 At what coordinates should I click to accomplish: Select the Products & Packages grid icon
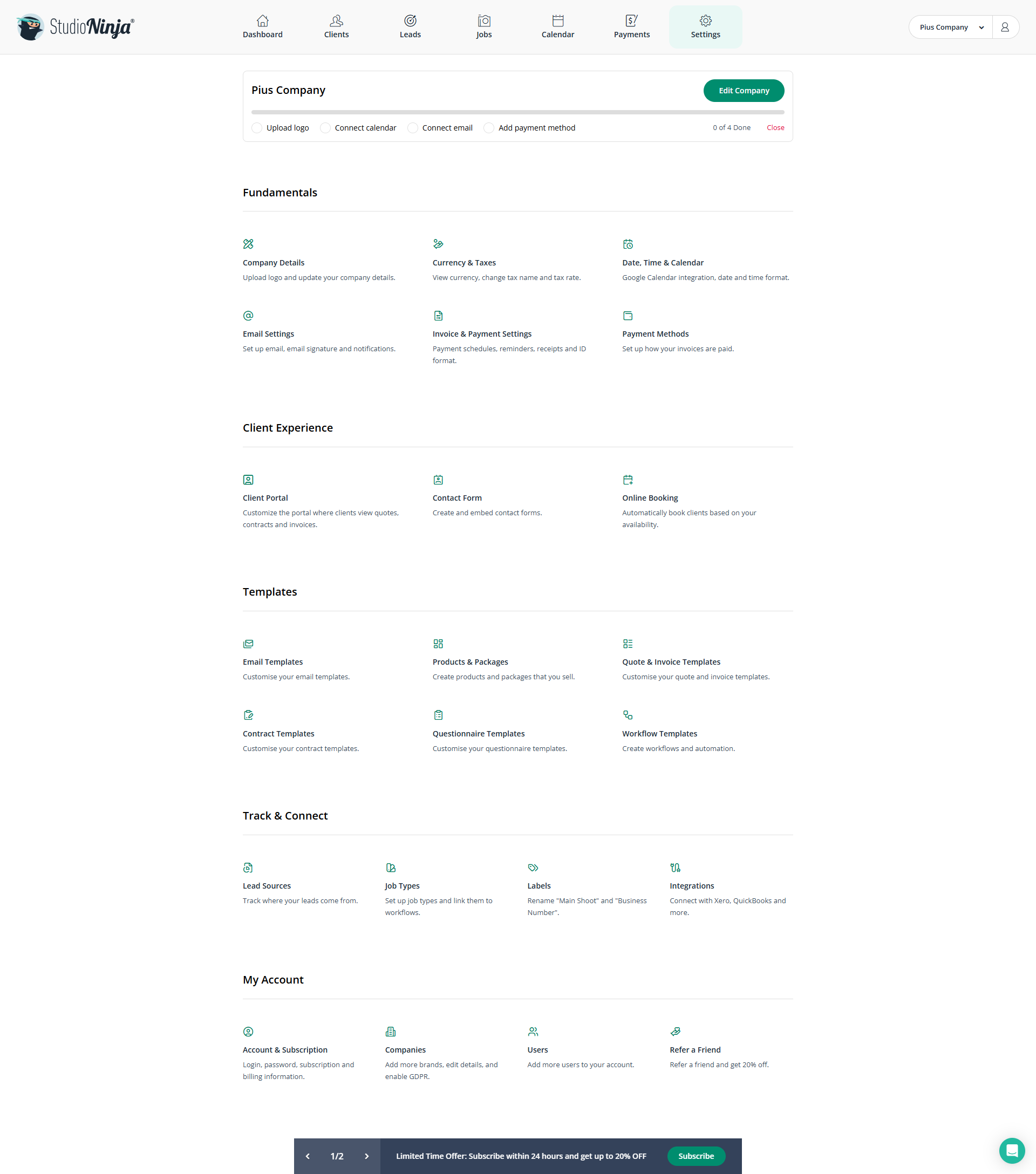click(x=438, y=644)
